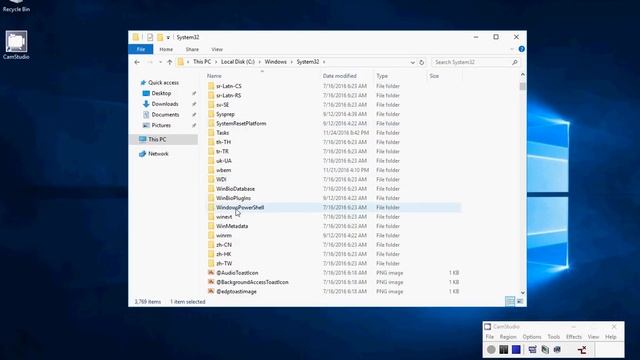This screenshot has width=640, height=360.
Task: Click the scrollbar up arrow
Action: (x=522, y=75)
